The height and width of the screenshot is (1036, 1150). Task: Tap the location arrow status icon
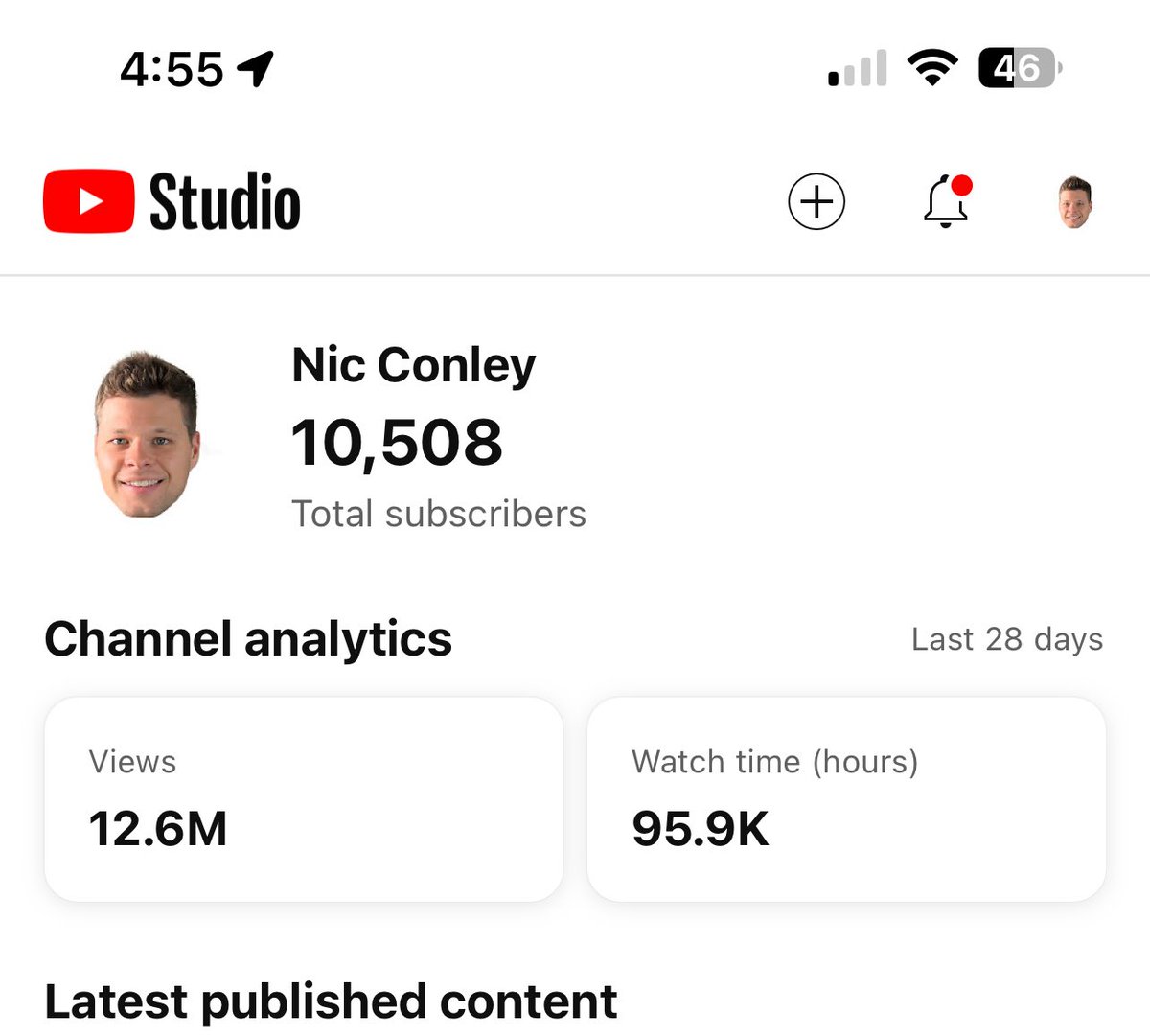click(x=255, y=69)
